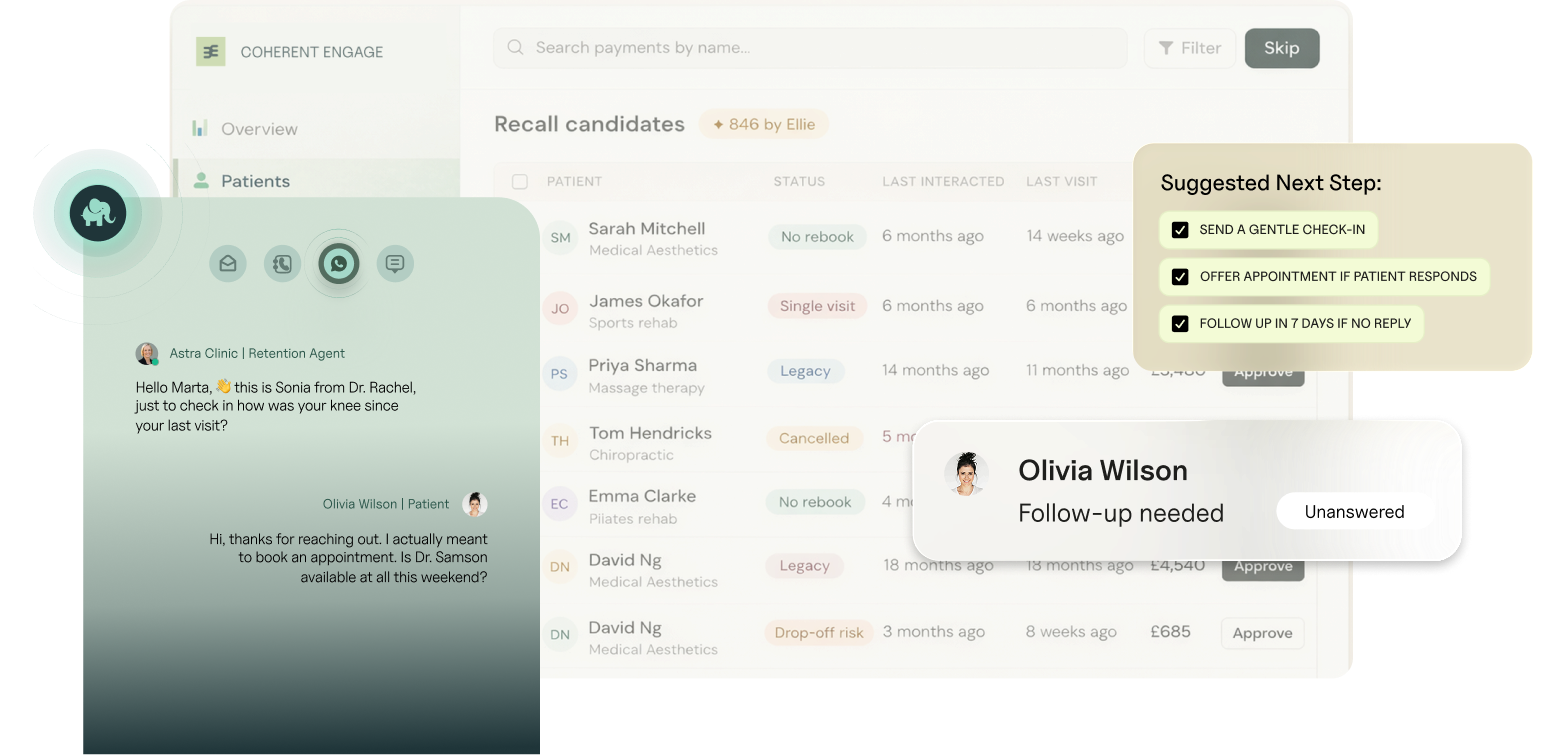
Task: Click Olivia Wilson's photo in the chat
Action: [475, 504]
